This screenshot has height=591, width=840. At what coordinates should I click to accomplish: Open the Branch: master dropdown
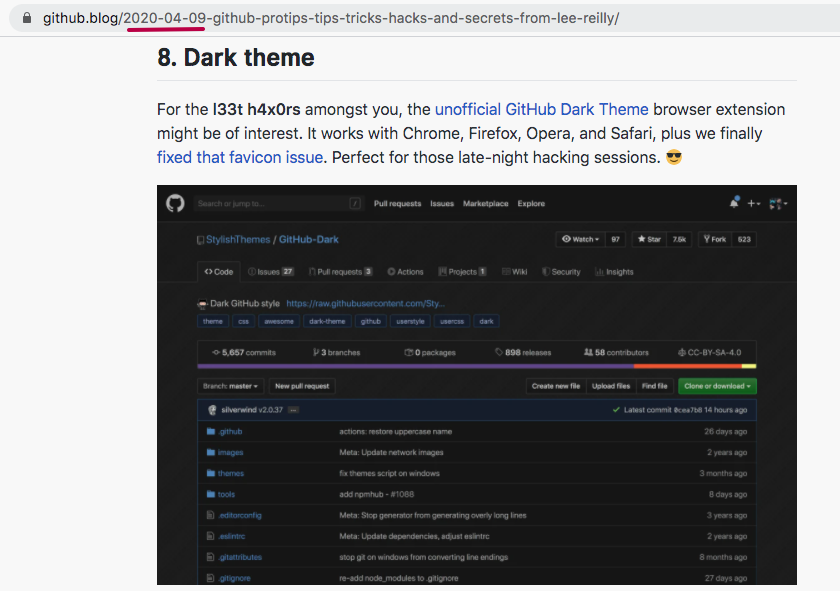[x=230, y=386]
